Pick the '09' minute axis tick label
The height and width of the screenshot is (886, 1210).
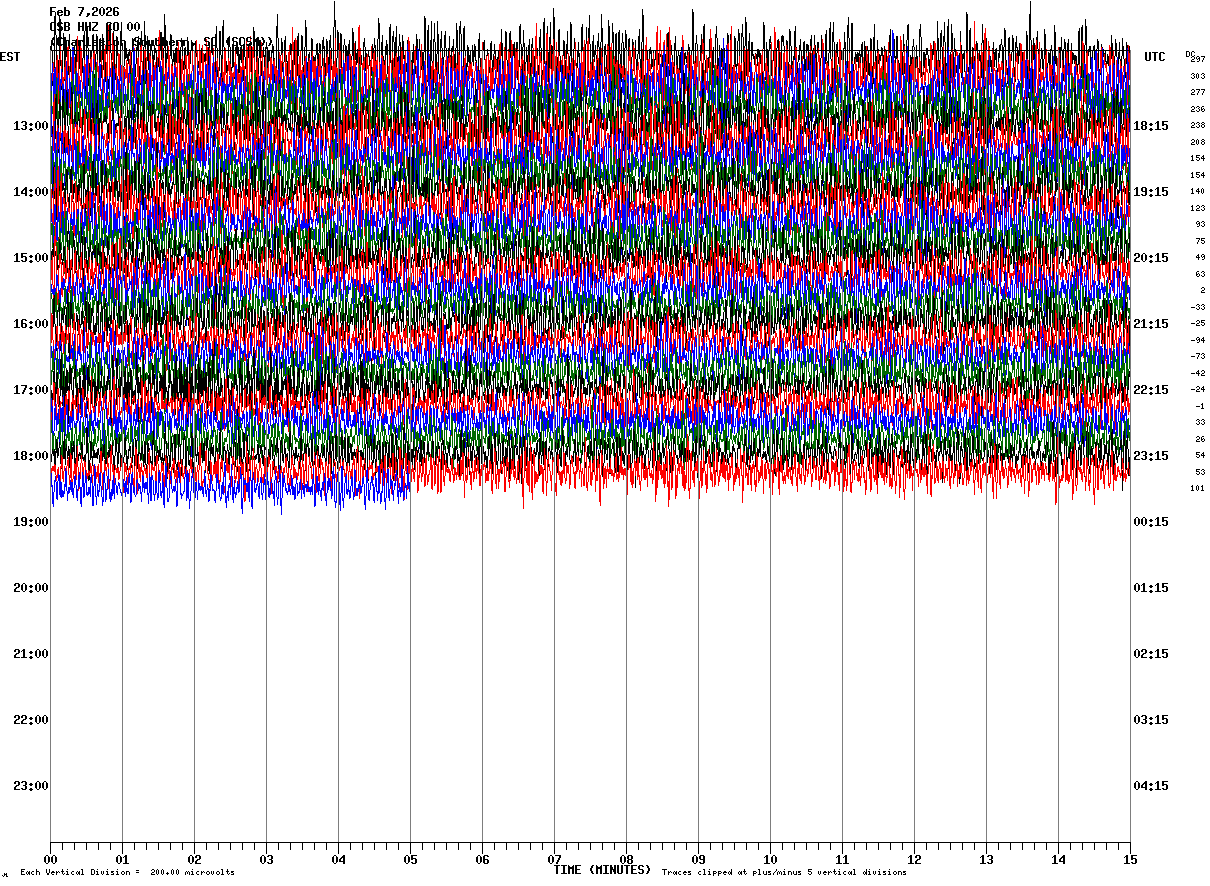698,860
